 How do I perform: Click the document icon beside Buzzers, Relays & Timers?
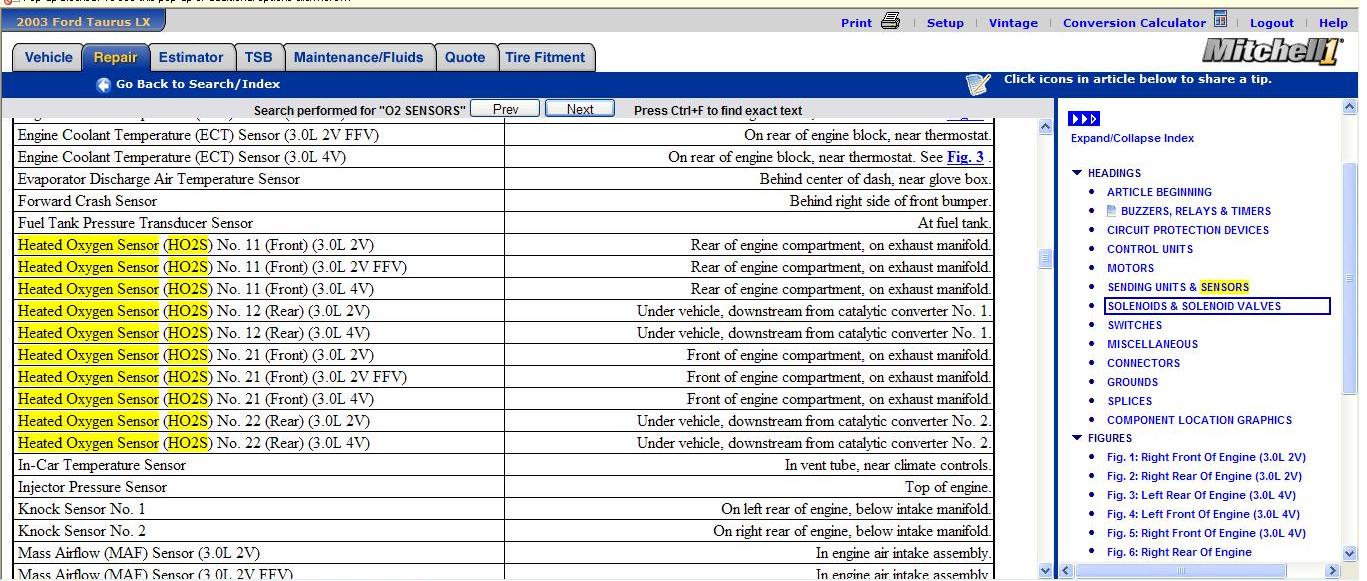1112,211
